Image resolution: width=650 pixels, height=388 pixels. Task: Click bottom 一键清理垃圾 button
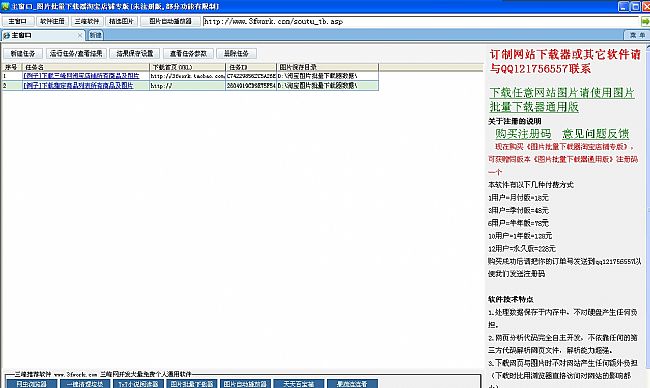85,384
